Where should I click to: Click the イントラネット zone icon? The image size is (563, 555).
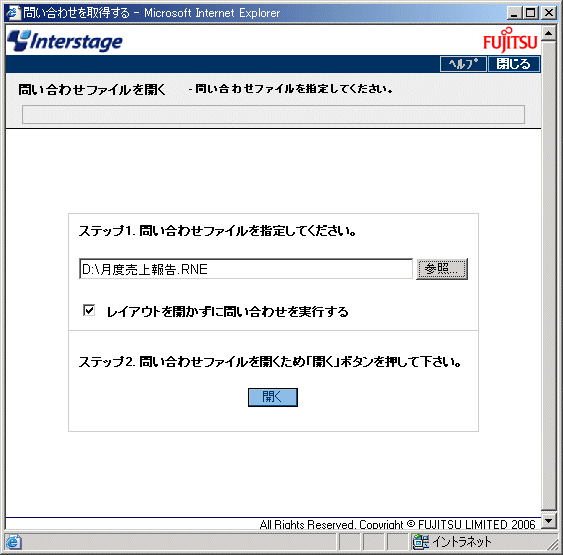pyautogui.click(x=420, y=541)
